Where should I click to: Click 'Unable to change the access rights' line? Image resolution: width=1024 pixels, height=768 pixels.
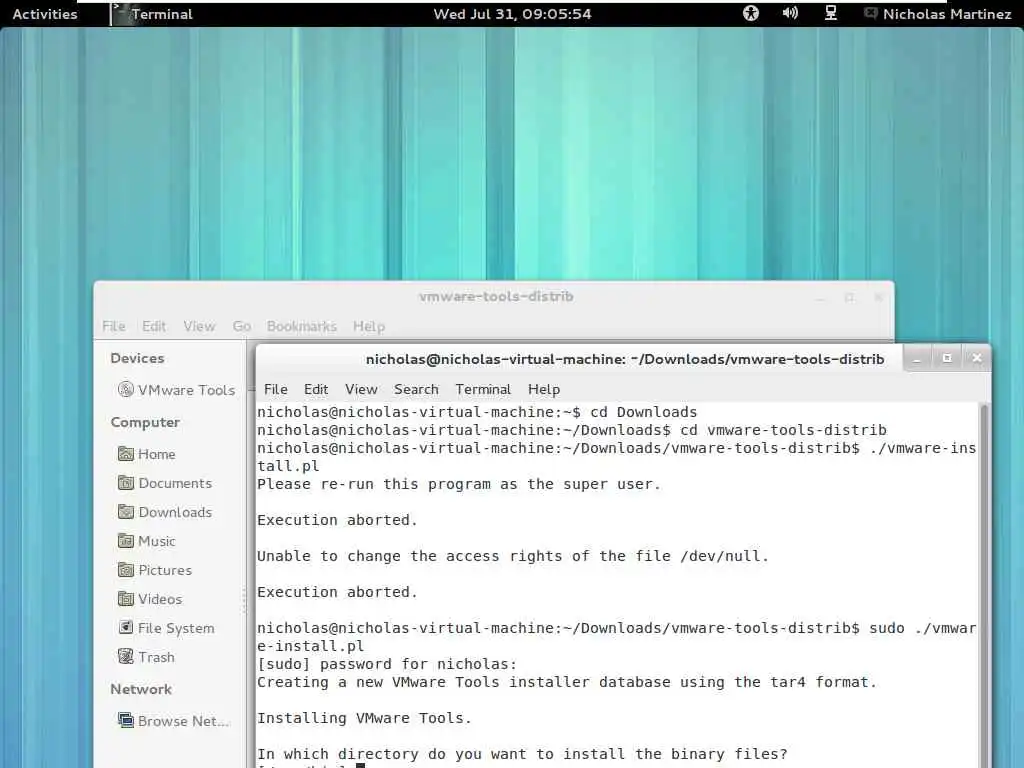(x=513, y=556)
